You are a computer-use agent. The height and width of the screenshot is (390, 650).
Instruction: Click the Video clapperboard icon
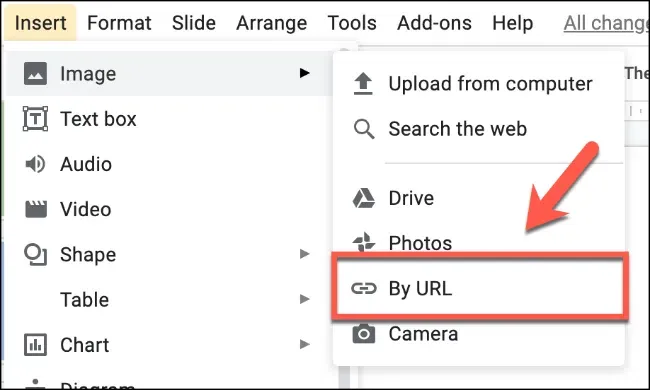click(36, 209)
